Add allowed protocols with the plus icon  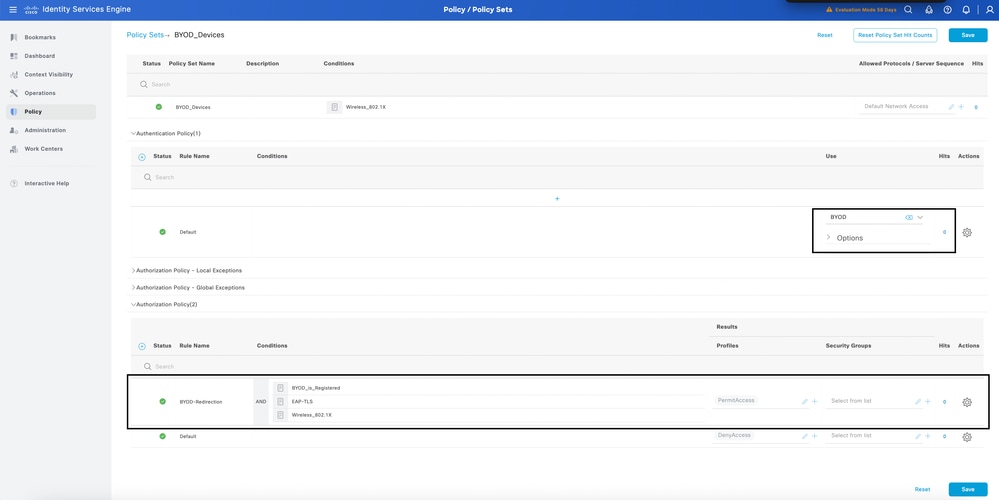961,107
